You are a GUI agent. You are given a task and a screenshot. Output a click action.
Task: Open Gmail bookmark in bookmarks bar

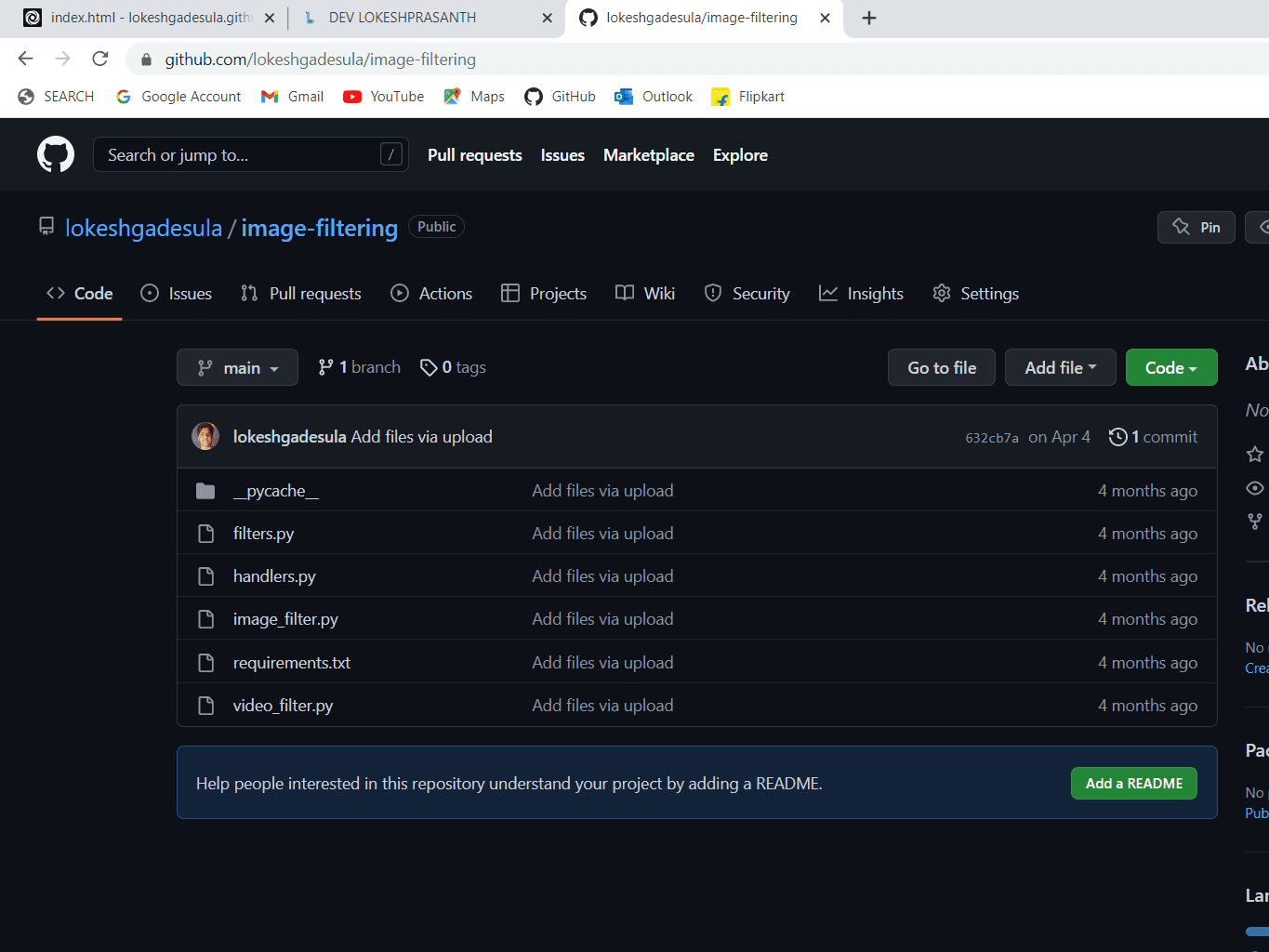[292, 97]
